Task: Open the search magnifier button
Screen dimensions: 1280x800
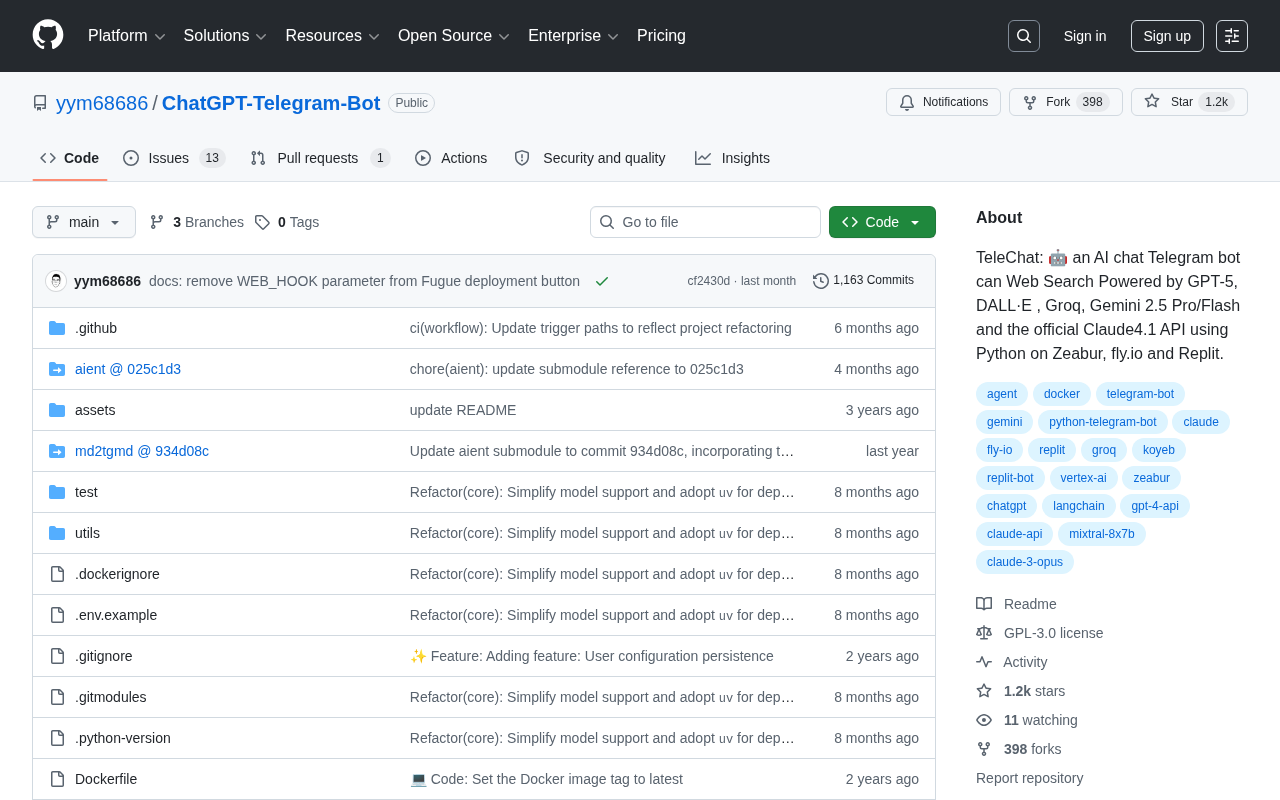Action: [1024, 36]
